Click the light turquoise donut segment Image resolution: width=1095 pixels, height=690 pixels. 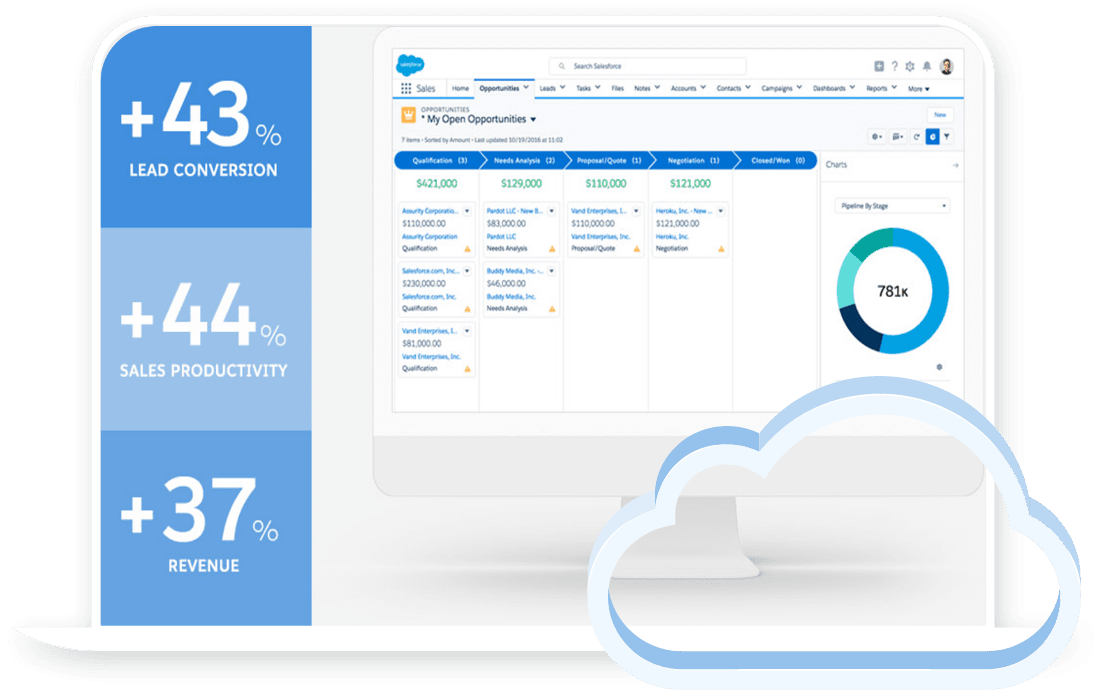pos(846,279)
